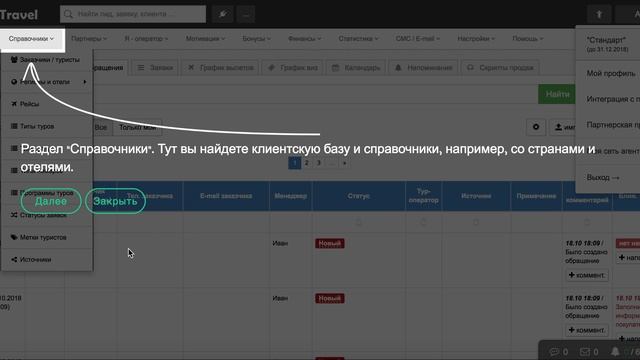Switch to the Напоминания tab

click(424, 68)
